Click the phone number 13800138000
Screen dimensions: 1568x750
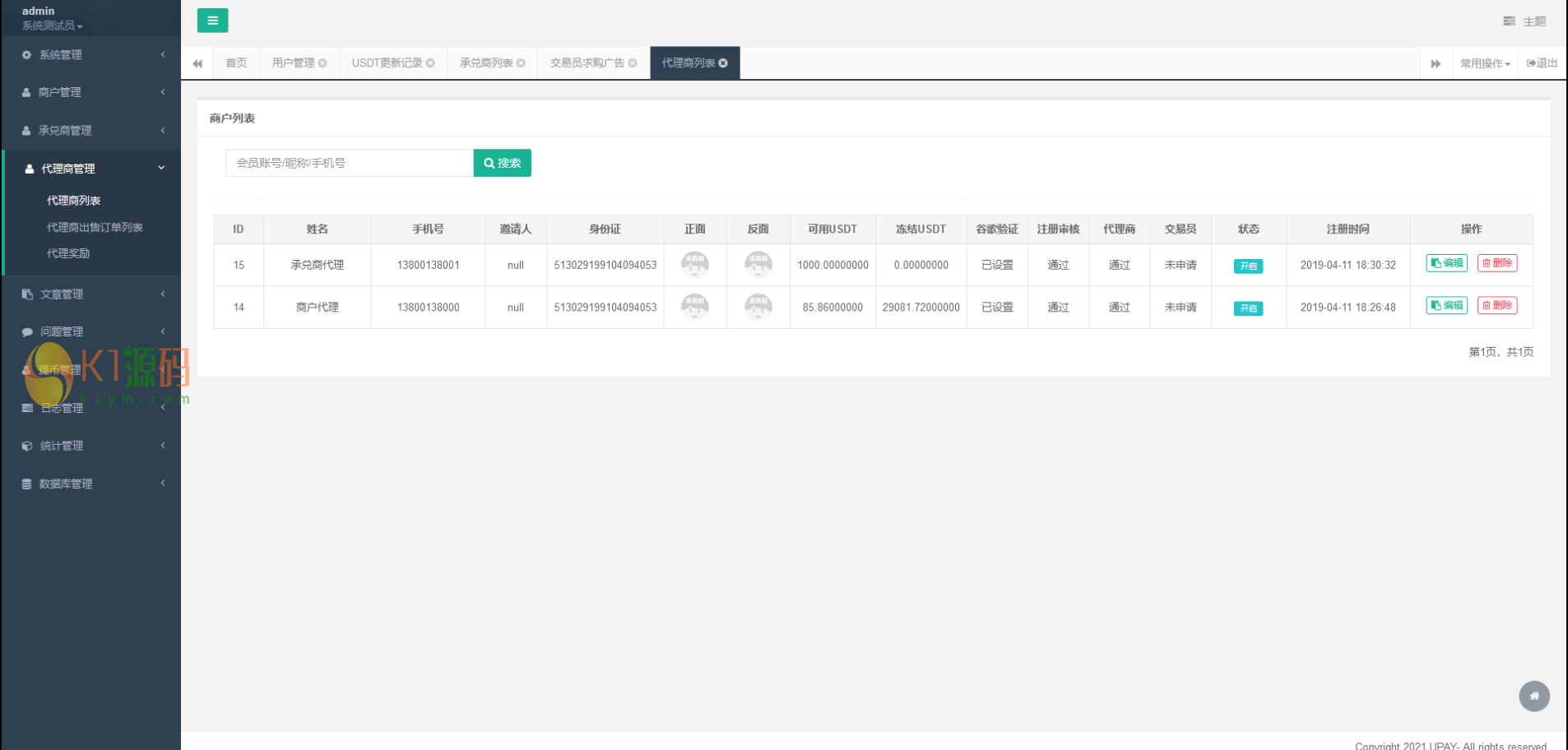[x=429, y=308]
